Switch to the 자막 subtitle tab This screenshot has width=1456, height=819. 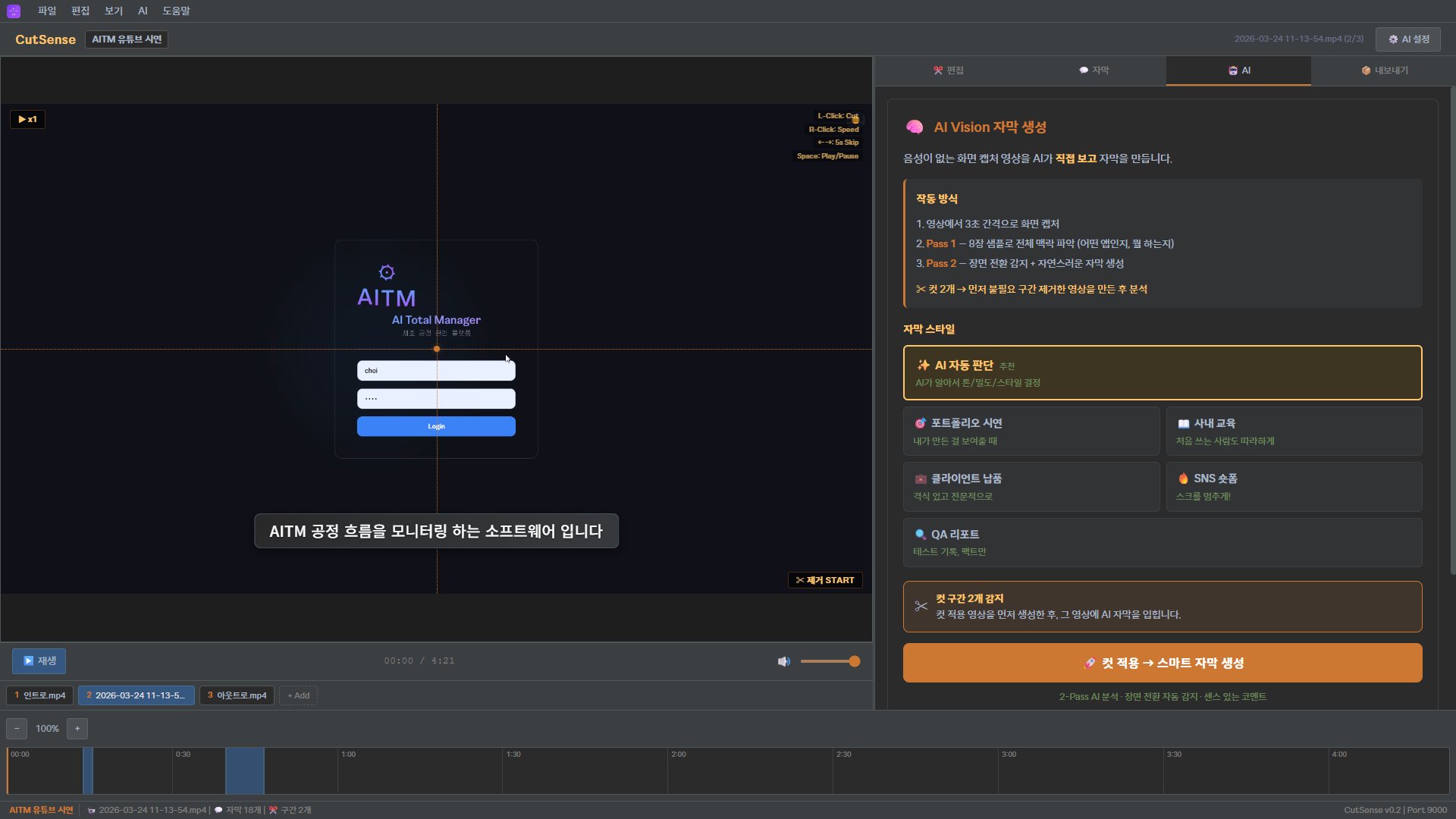pos(1094,71)
